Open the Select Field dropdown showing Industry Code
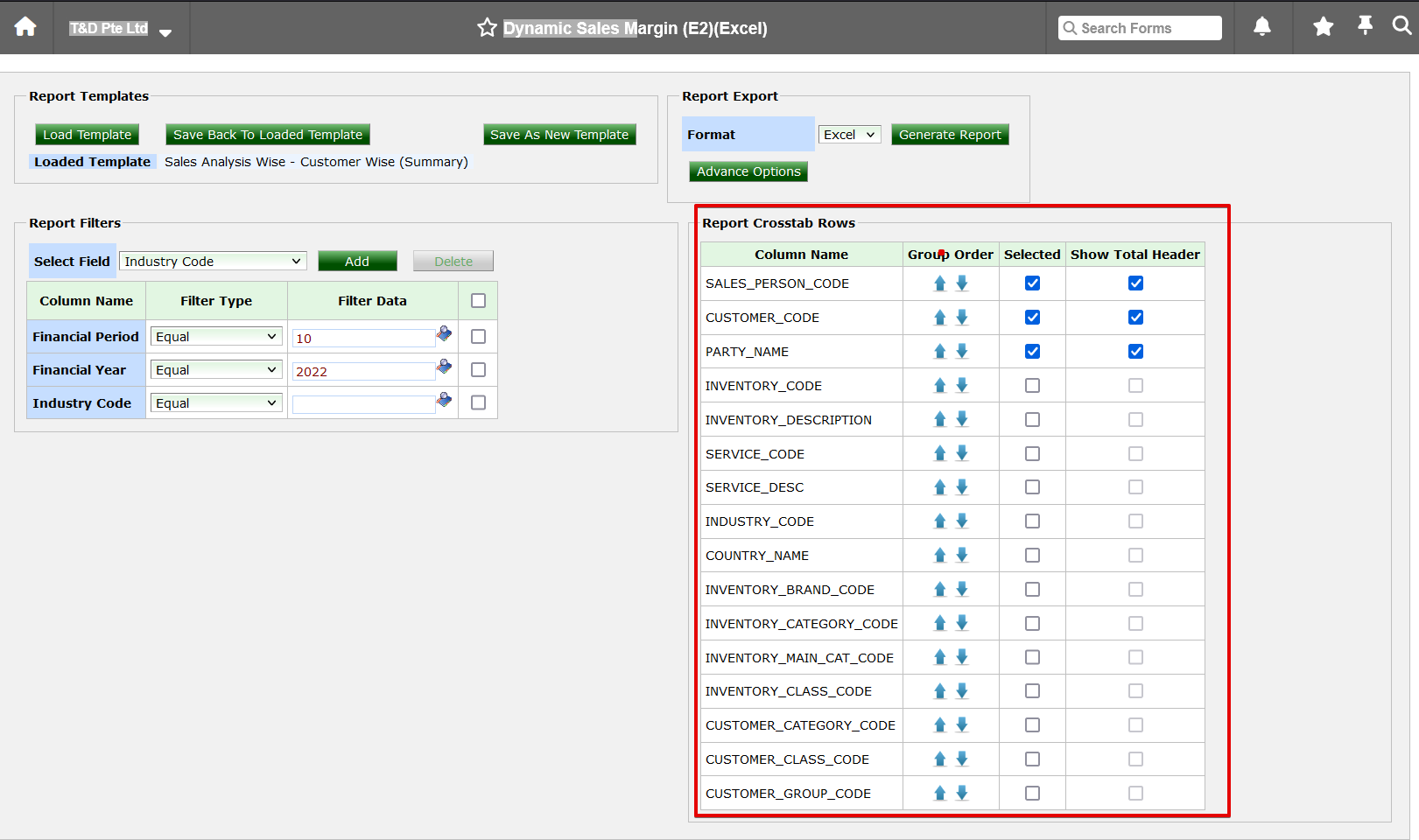The image size is (1419, 840). point(213,260)
